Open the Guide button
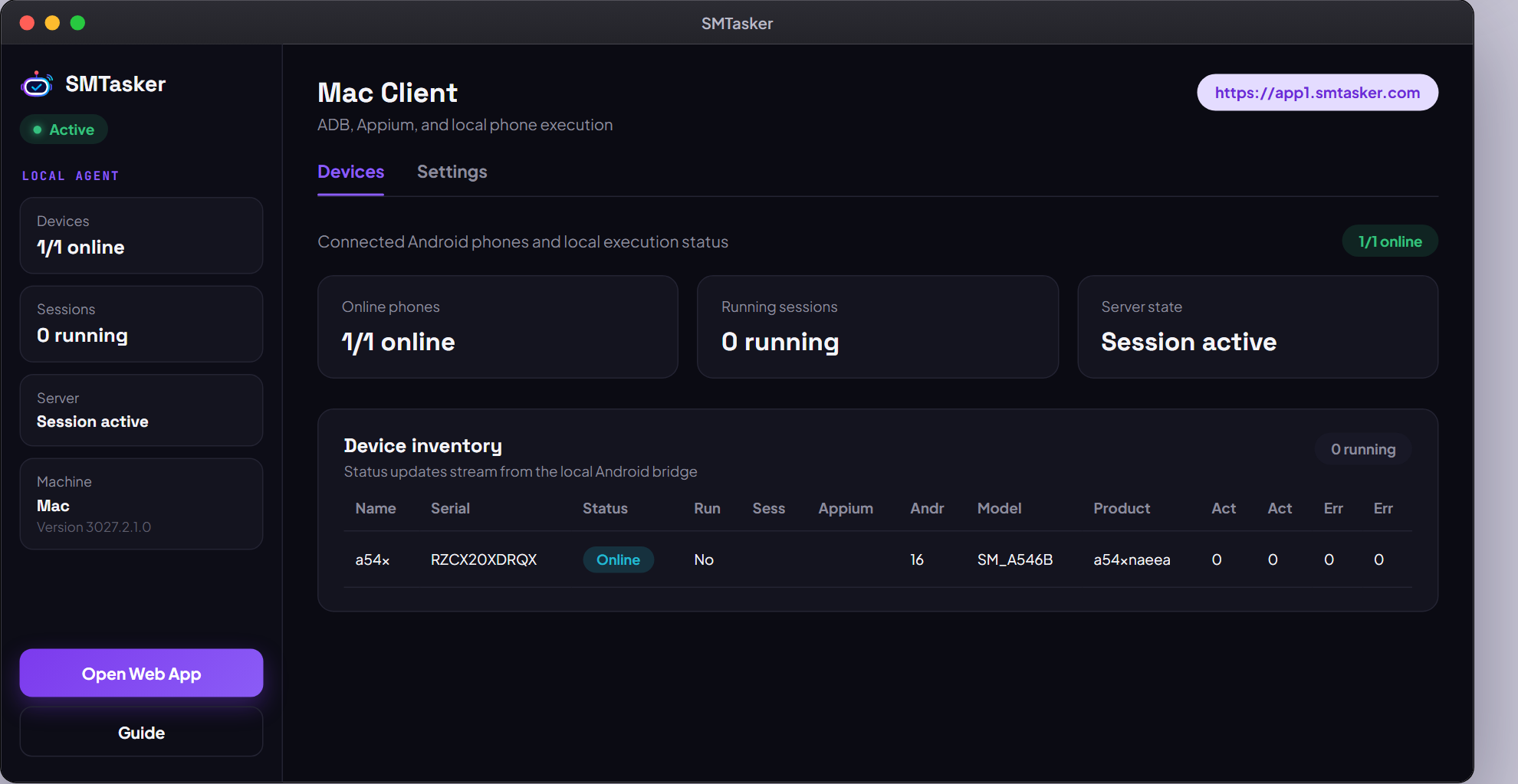Image resolution: width=1518 pixels, height=784 pixels. point(141,732)
